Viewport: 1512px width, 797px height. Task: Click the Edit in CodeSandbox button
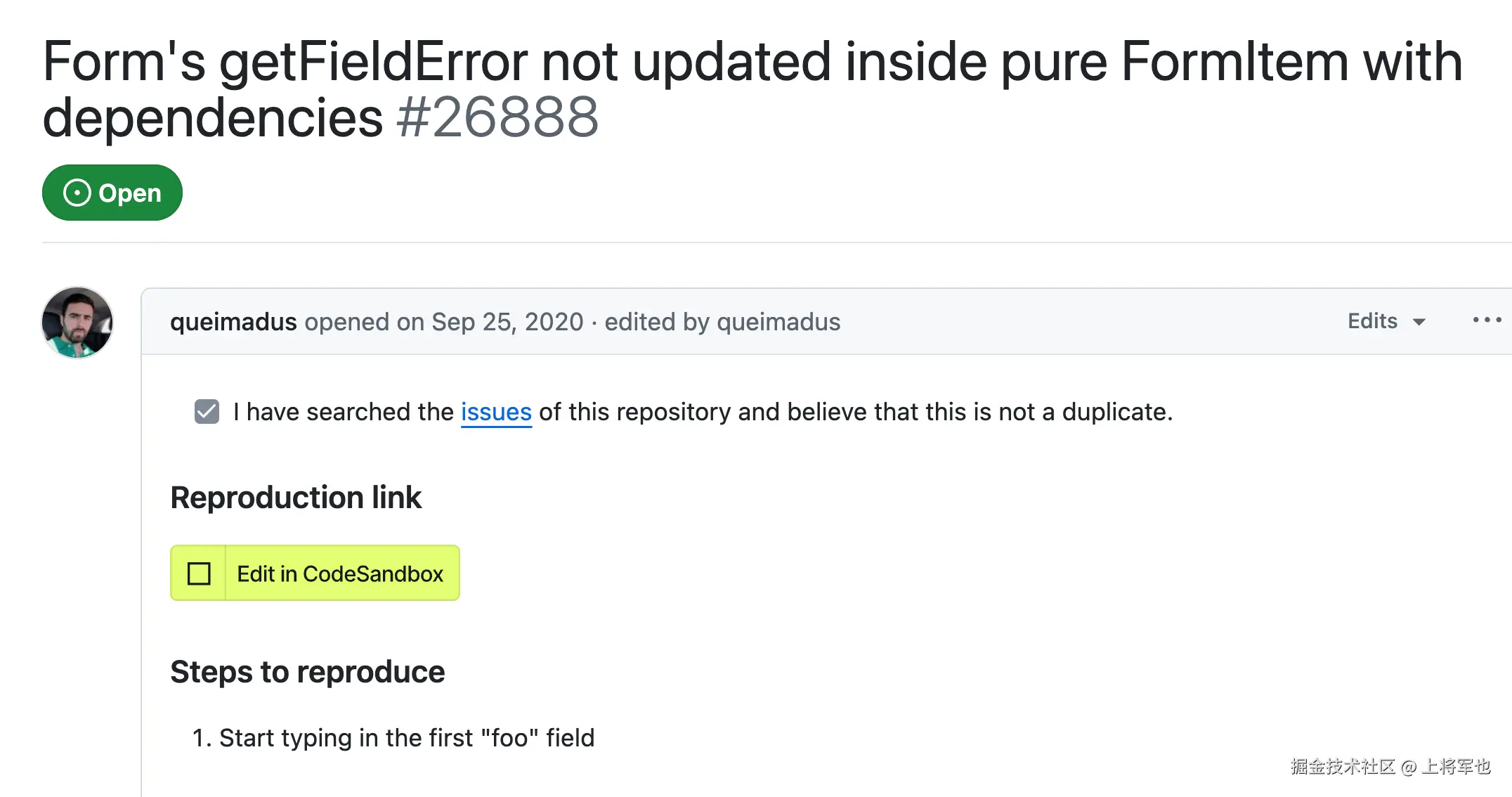340,574
